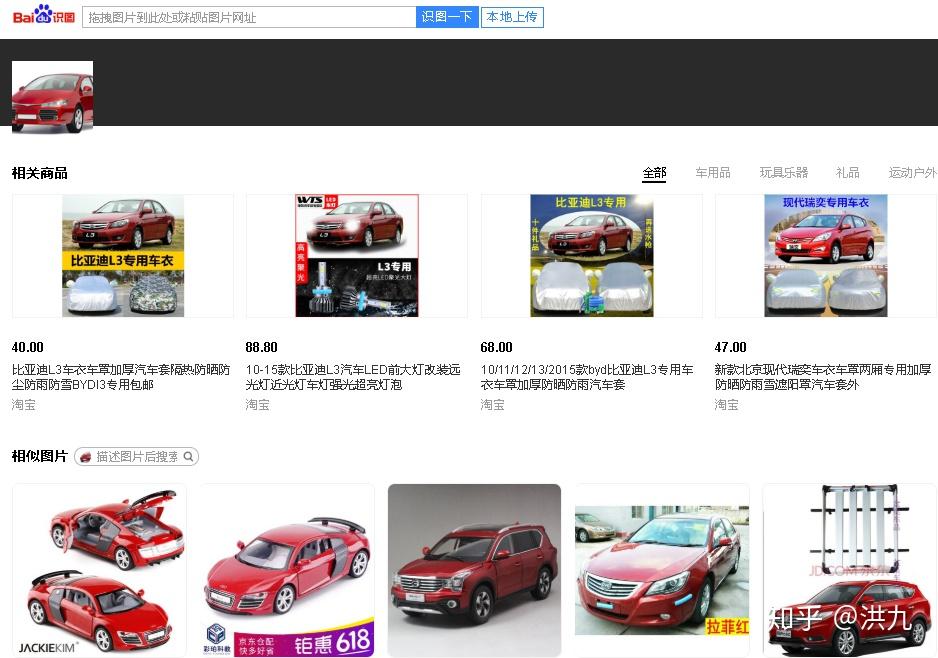938x658 pixels.
Task: Focus the 描述图片后搜索 input field
Action: click(137, 457)
